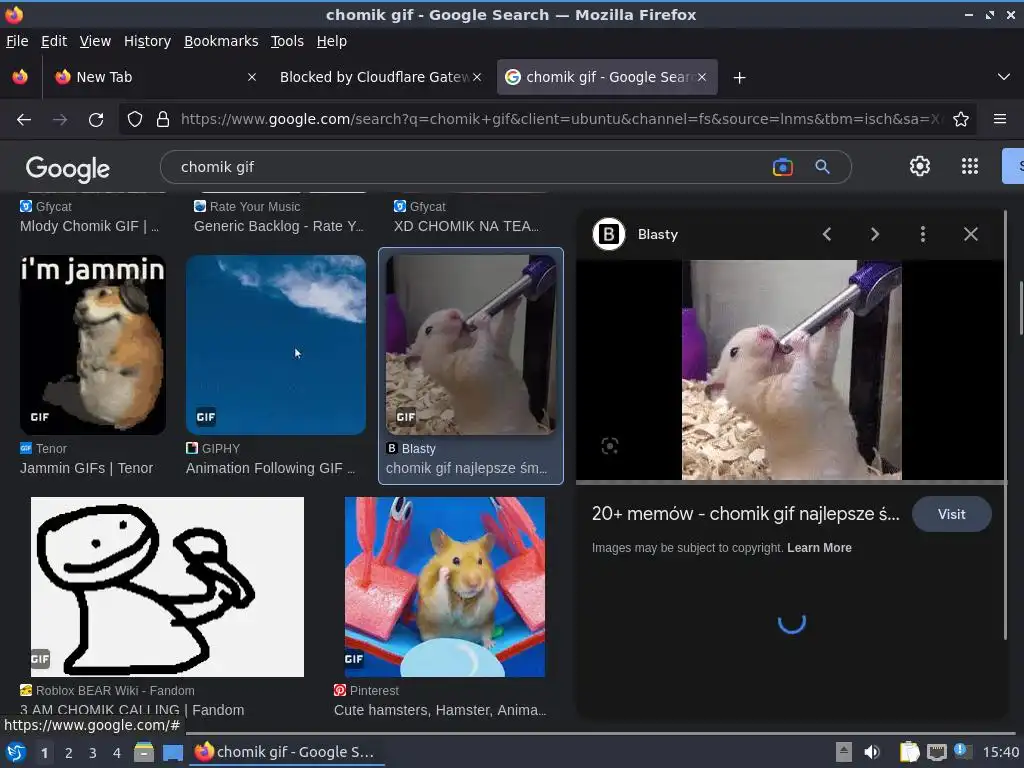Close the chomik gif search tab

pos(702,77)
